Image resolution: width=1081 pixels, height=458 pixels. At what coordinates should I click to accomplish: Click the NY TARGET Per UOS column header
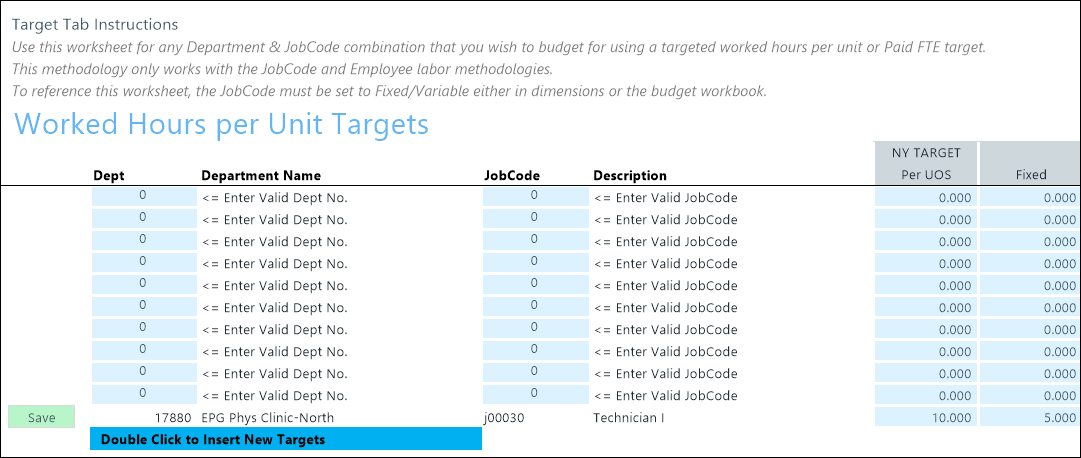(925, 164)
